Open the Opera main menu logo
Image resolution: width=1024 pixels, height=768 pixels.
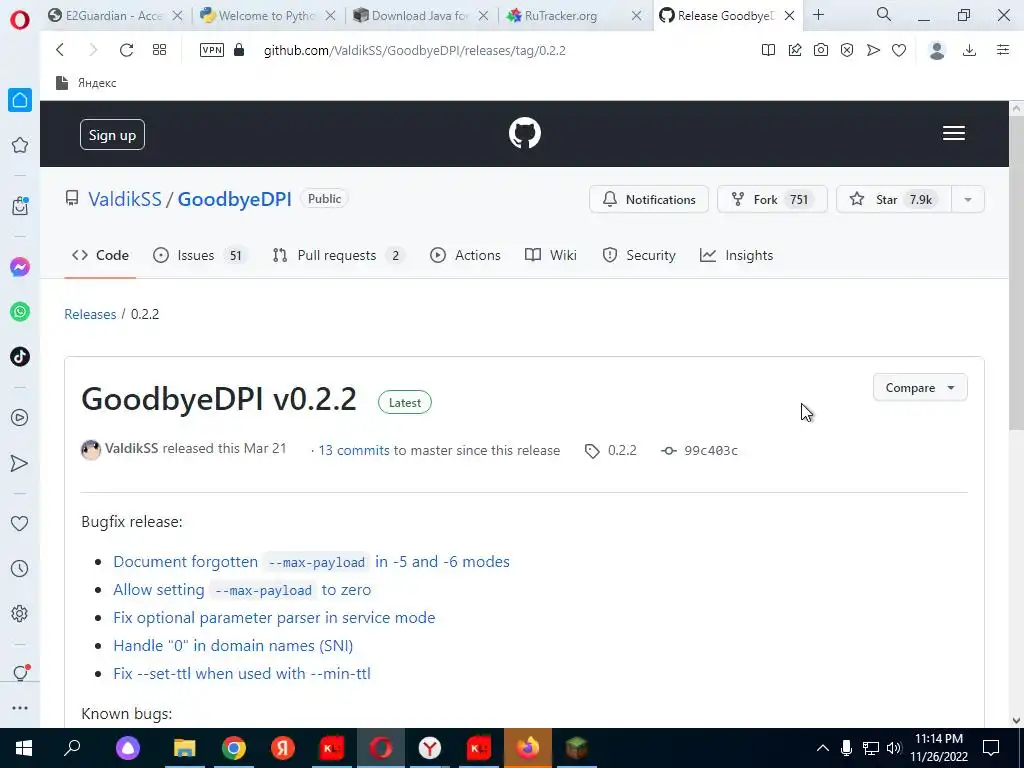[20, 20]
